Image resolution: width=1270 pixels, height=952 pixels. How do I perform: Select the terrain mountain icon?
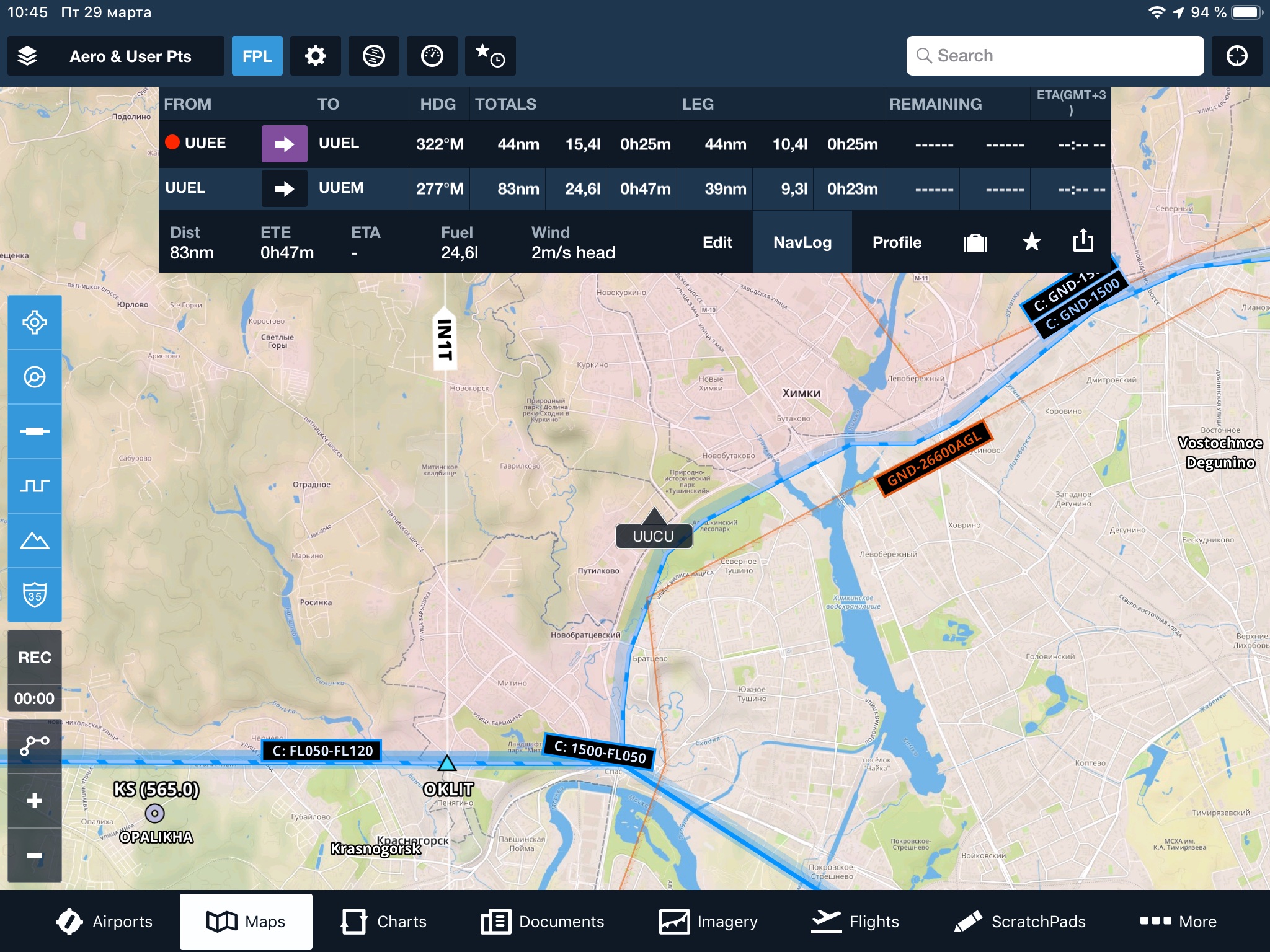pos(35,540)
